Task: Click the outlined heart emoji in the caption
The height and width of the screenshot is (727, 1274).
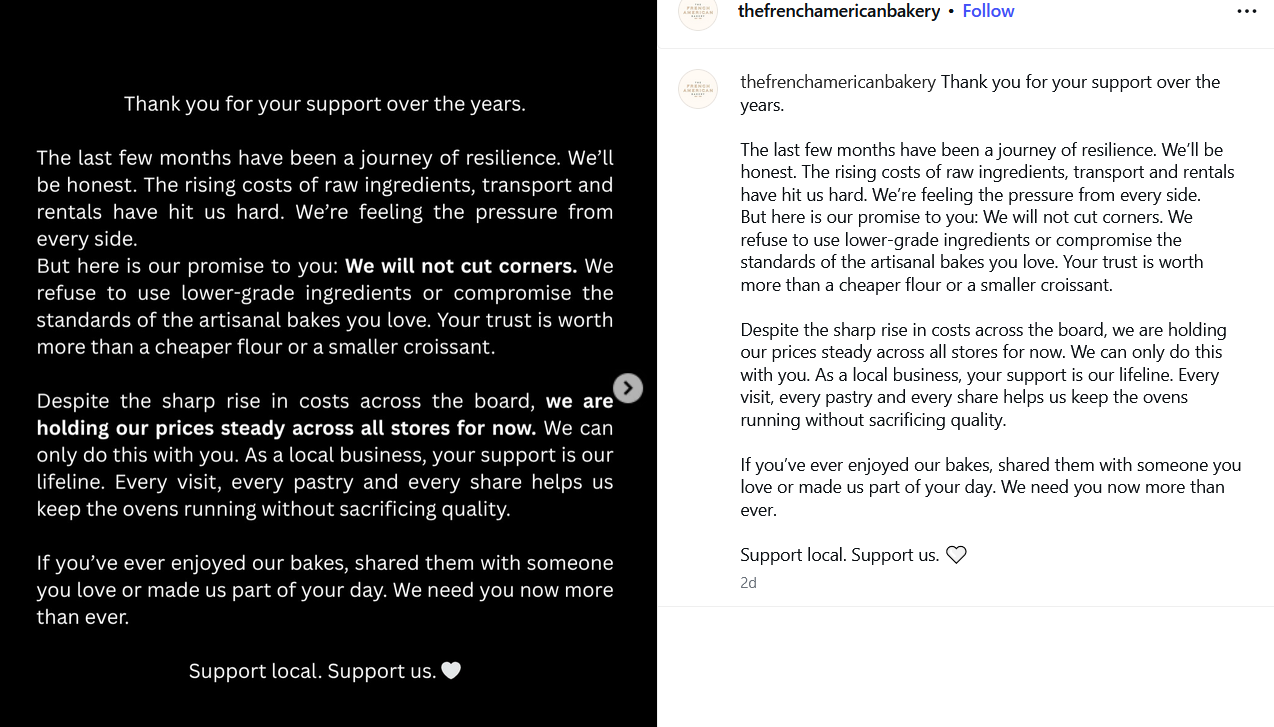Action: (x=956, y=555)
